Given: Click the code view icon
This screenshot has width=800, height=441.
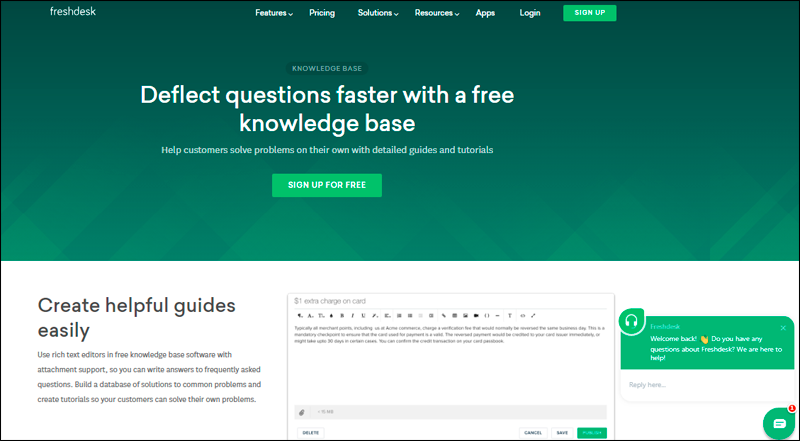Looking at the screenshot, I should (x=522, y=315).
